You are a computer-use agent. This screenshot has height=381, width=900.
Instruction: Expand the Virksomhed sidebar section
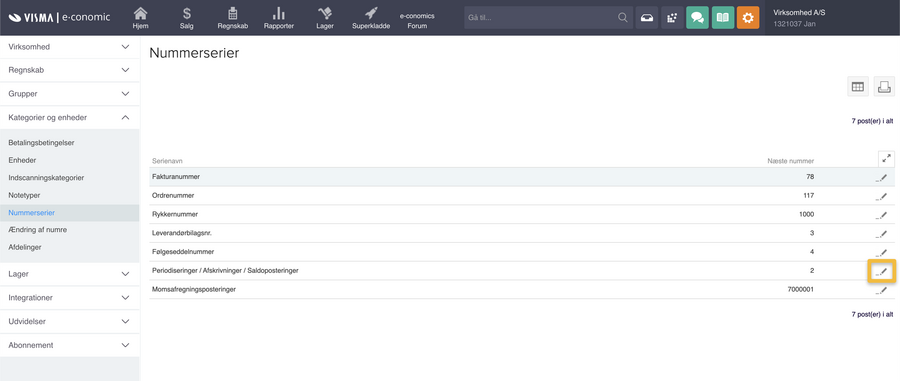69,47
